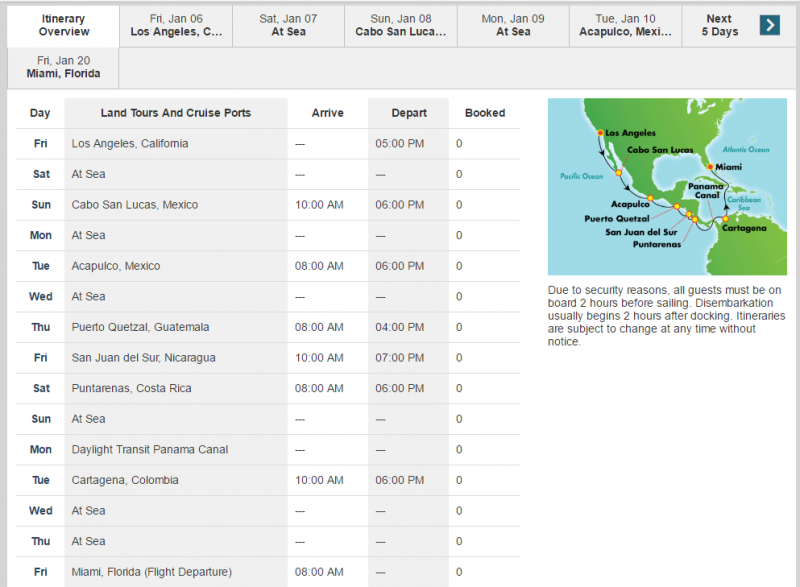Screen dimensions: 800x587
Task: Click the Next 5 Days button
Action: pyautogui.click(x=718, y=26)
